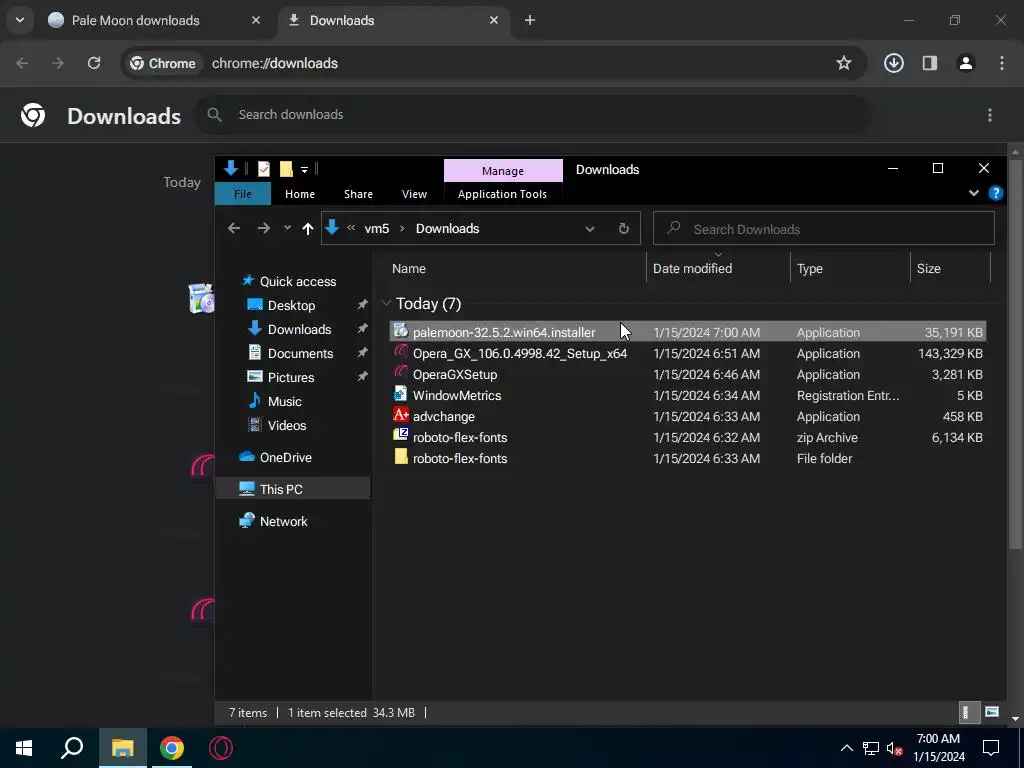Switch to the View ribbon tab

tap(414, 194)
